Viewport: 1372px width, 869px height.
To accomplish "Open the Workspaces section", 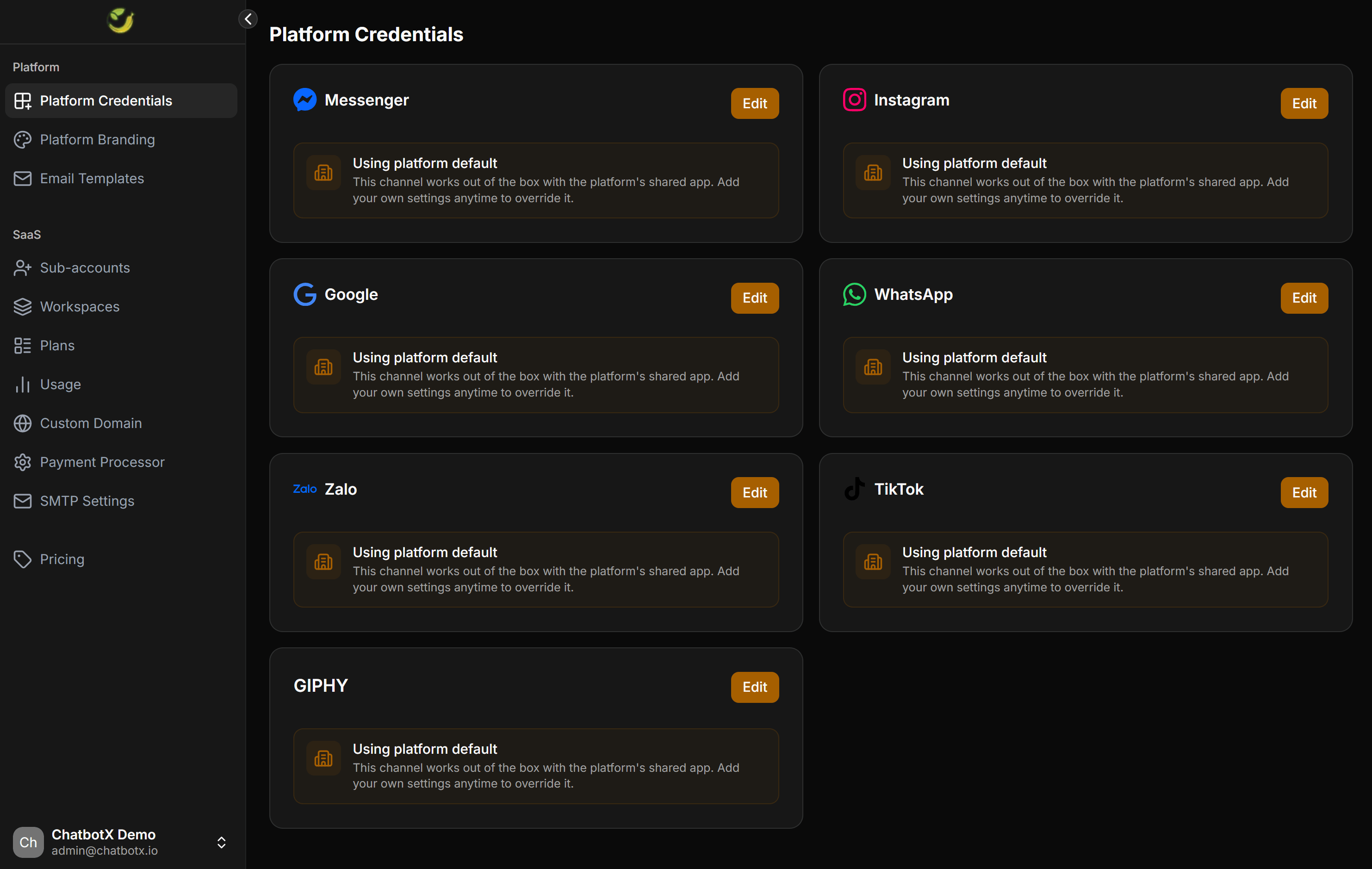I will (121, 307).
